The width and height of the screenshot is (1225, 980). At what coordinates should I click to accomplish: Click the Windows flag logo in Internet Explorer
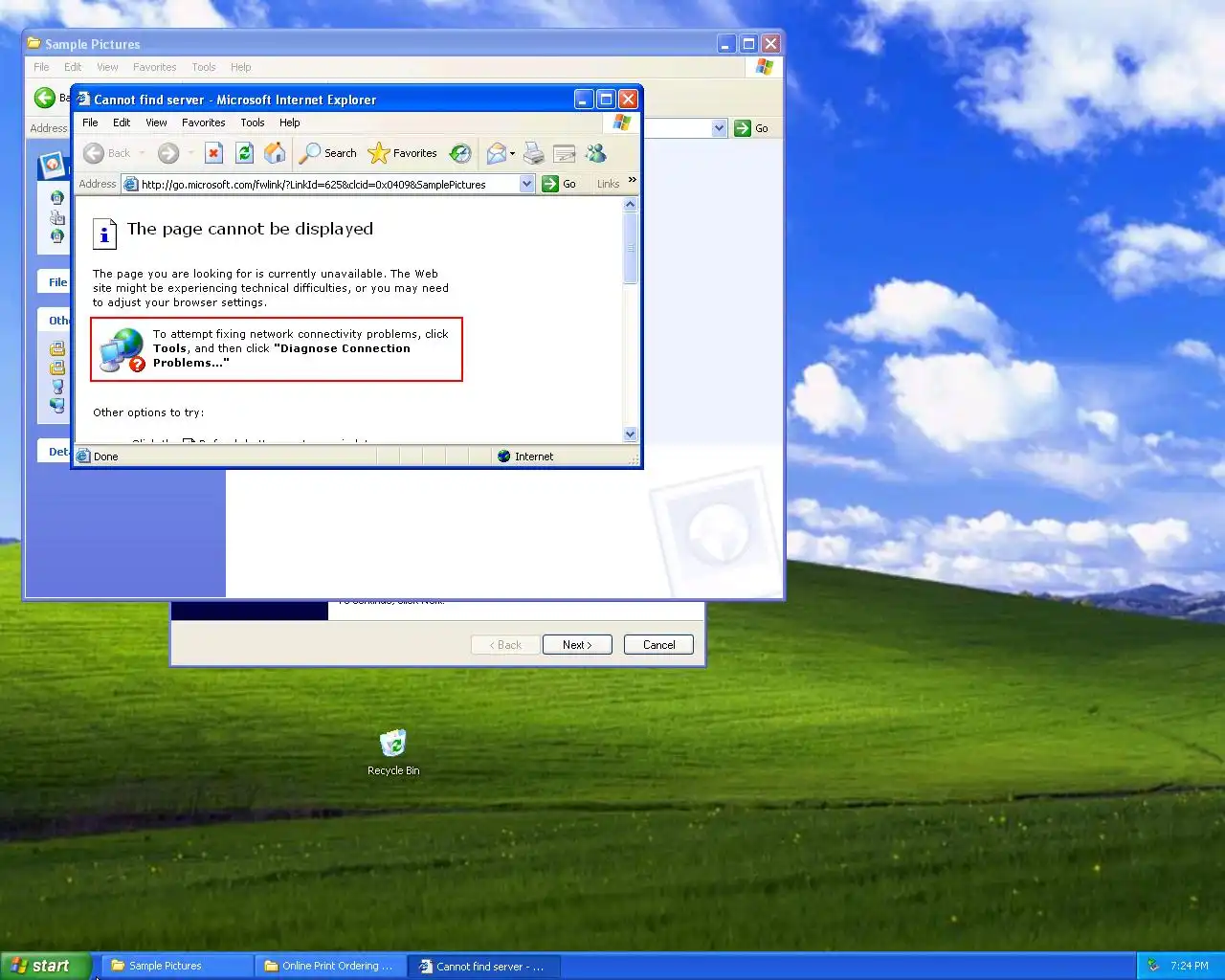[622, 122]
